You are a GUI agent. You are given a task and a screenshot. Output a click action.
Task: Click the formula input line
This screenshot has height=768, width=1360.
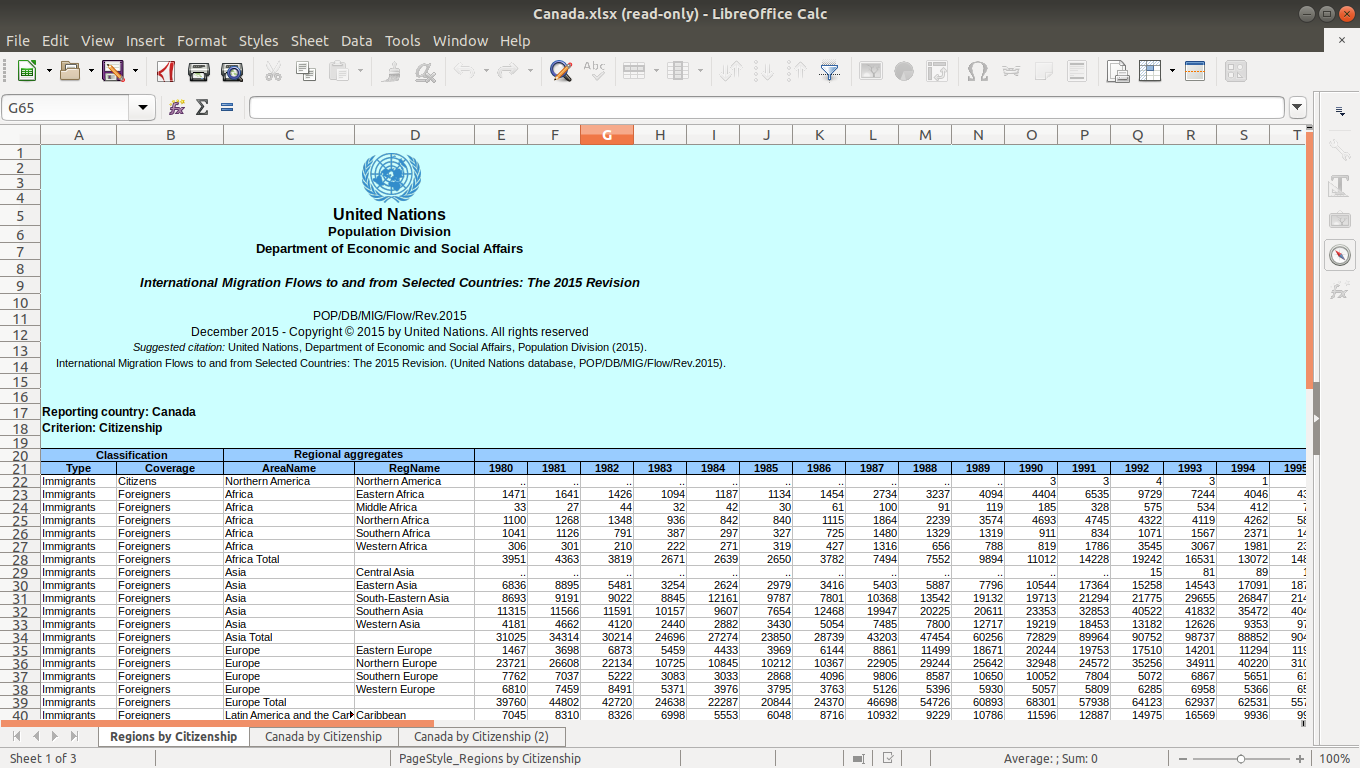[766, 107]
